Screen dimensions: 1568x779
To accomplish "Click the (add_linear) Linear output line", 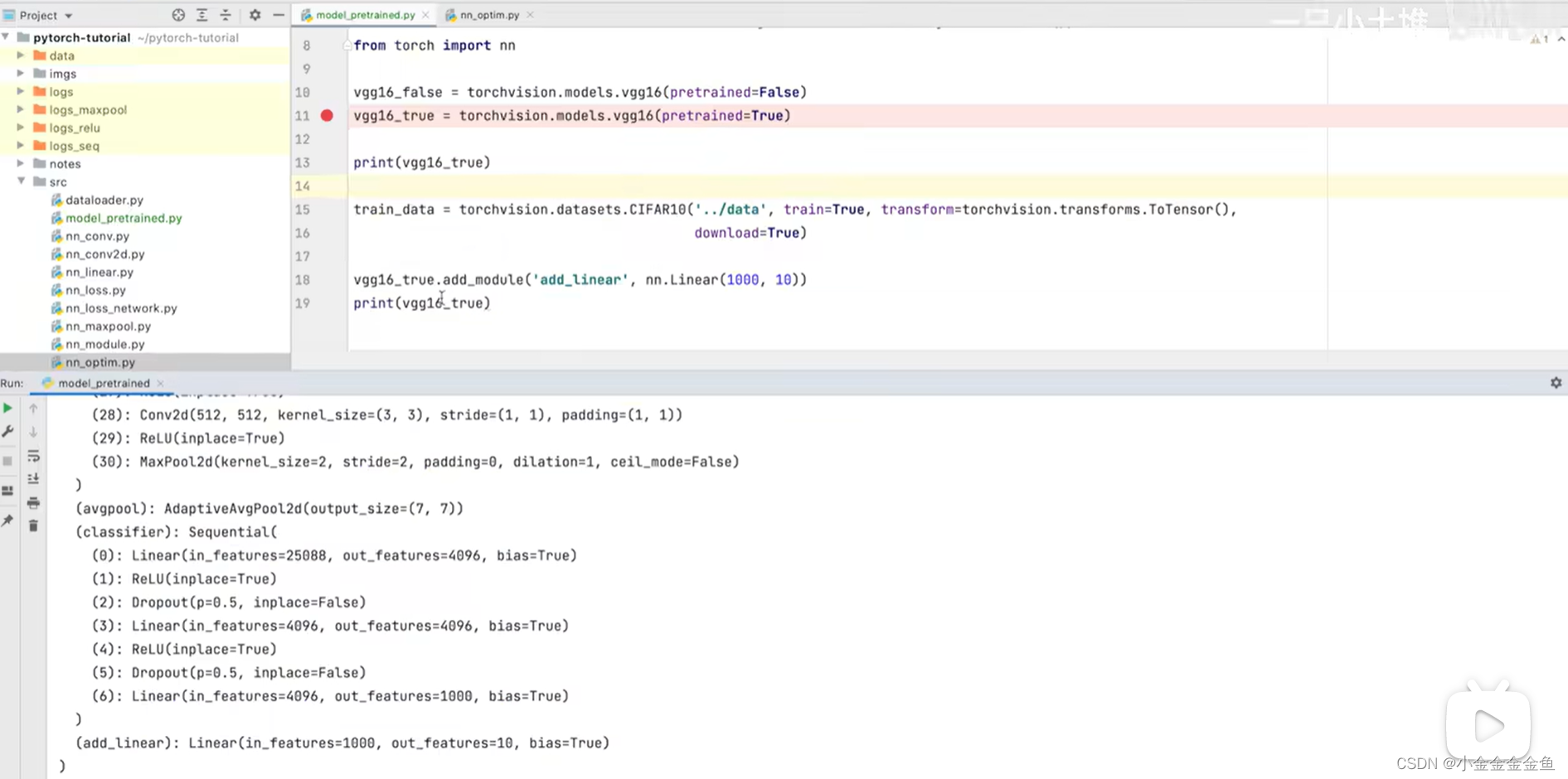I will pyautogui.click(x=342, y=743).
